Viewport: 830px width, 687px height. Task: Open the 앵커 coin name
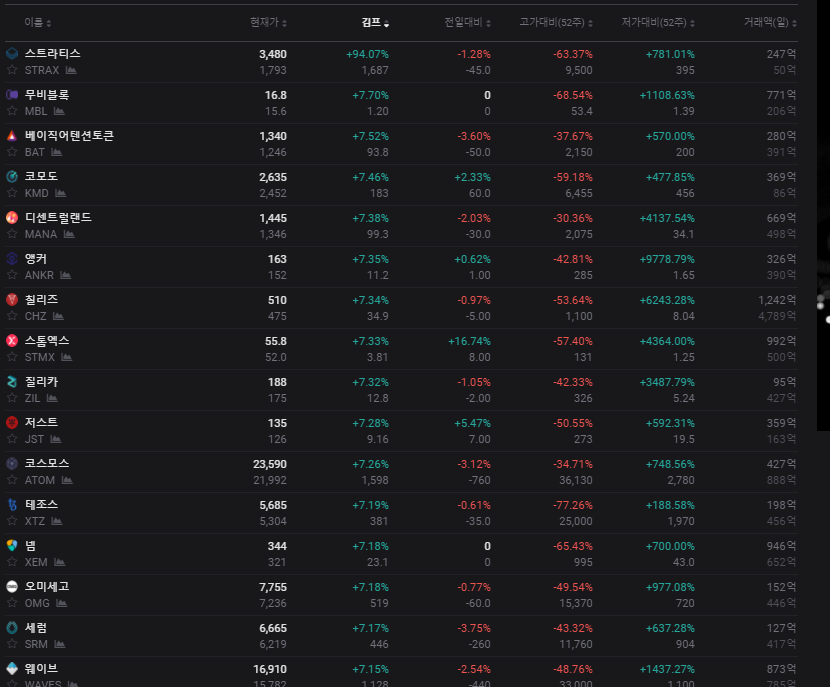(x=35, y=259)
